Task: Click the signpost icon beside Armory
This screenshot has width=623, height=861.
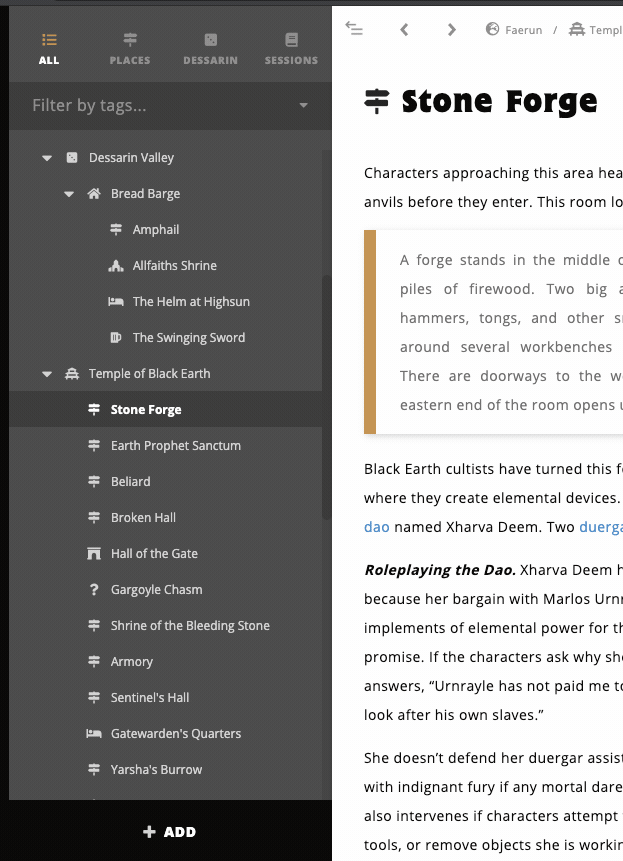Action: point(94,662)
